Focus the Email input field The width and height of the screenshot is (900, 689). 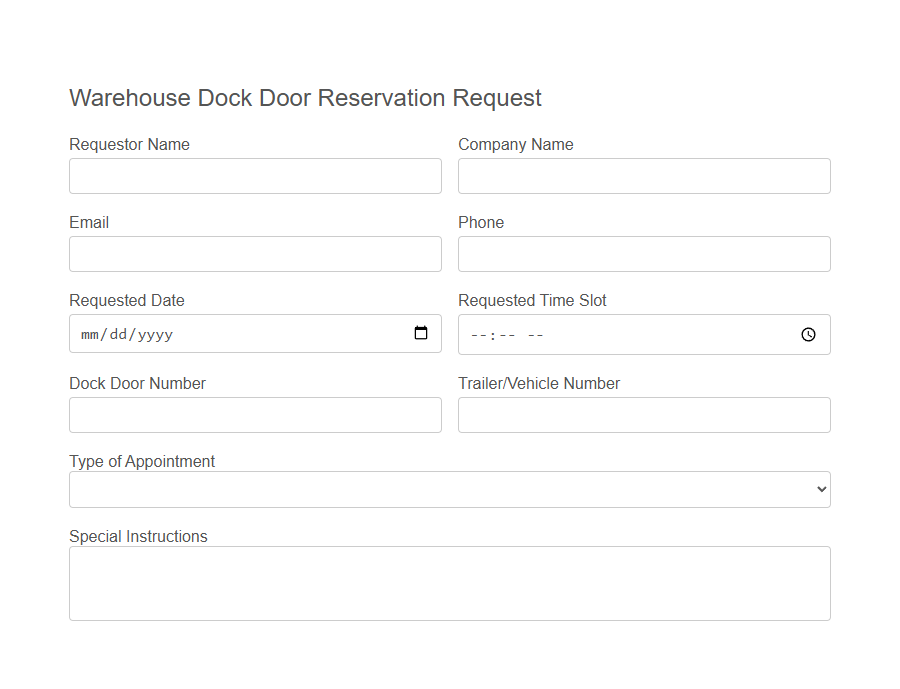pyautogui.click(x=255, y=253)
